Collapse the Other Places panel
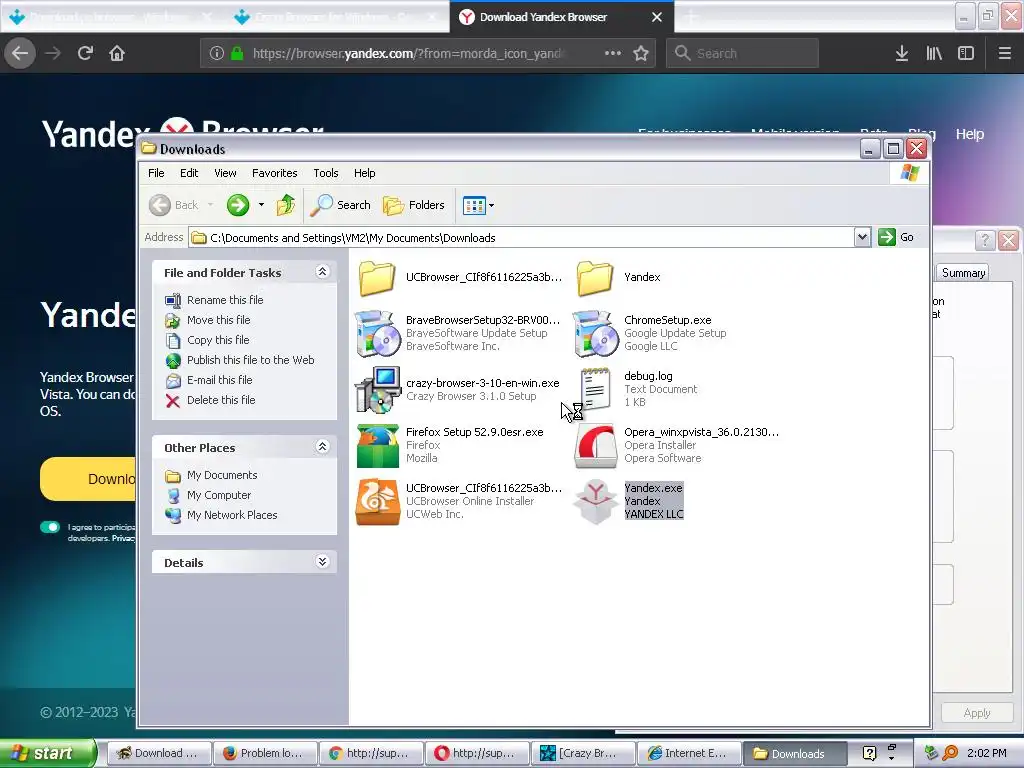The width and height of the screenshot is (1024, 768). (x=322, y=447)
